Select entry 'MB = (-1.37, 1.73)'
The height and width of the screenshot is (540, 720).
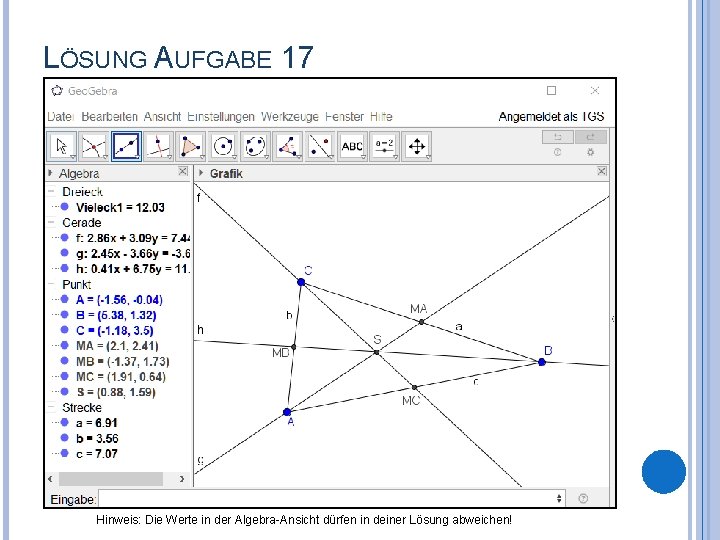point(123,361)
